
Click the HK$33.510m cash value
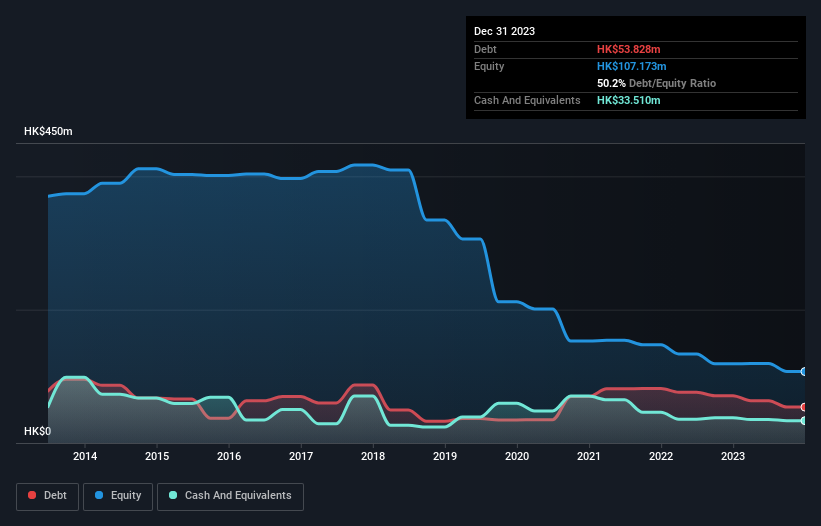(628, 100)
